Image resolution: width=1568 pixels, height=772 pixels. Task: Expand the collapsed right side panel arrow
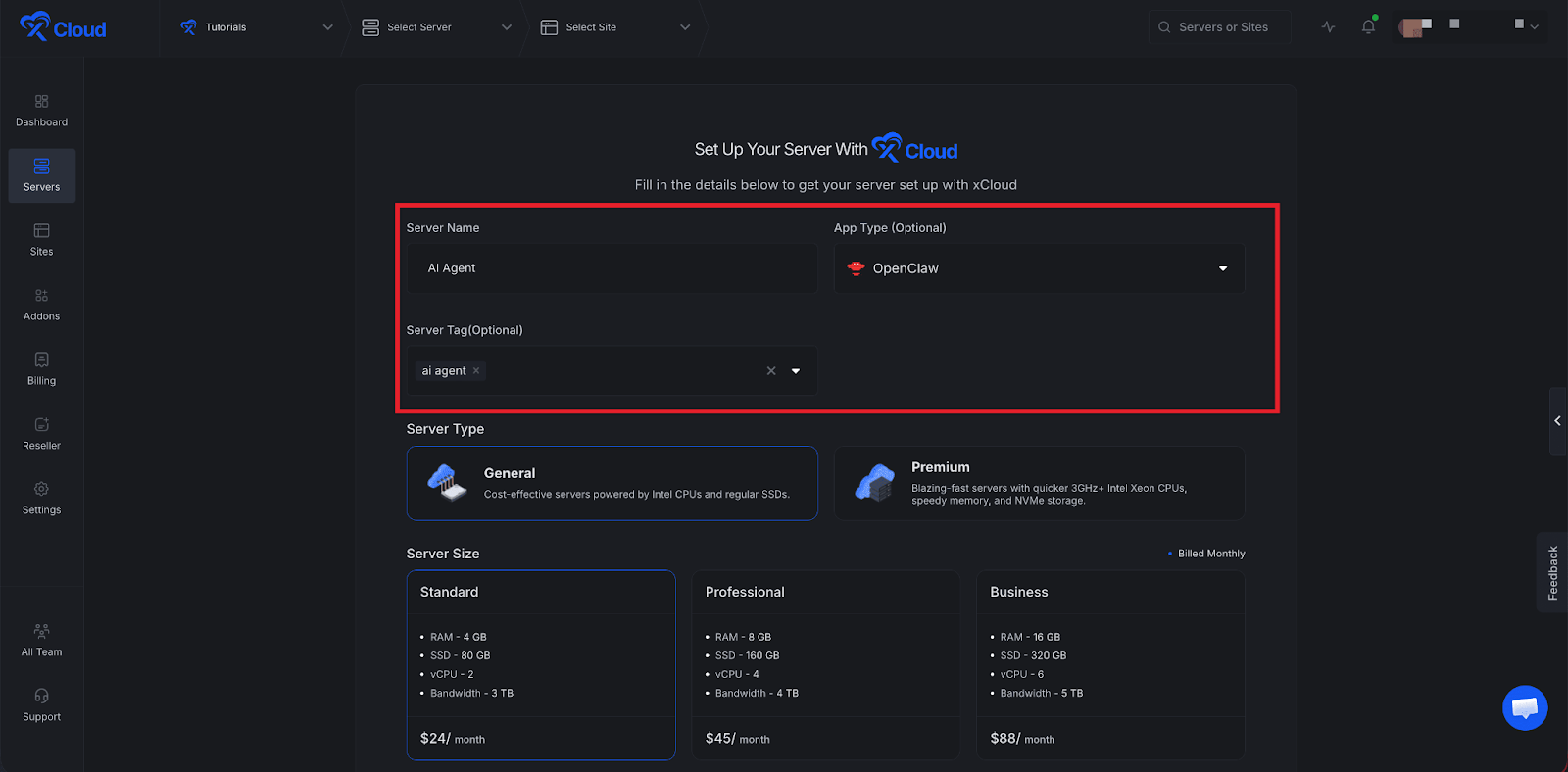click(x=1557, y=421)
